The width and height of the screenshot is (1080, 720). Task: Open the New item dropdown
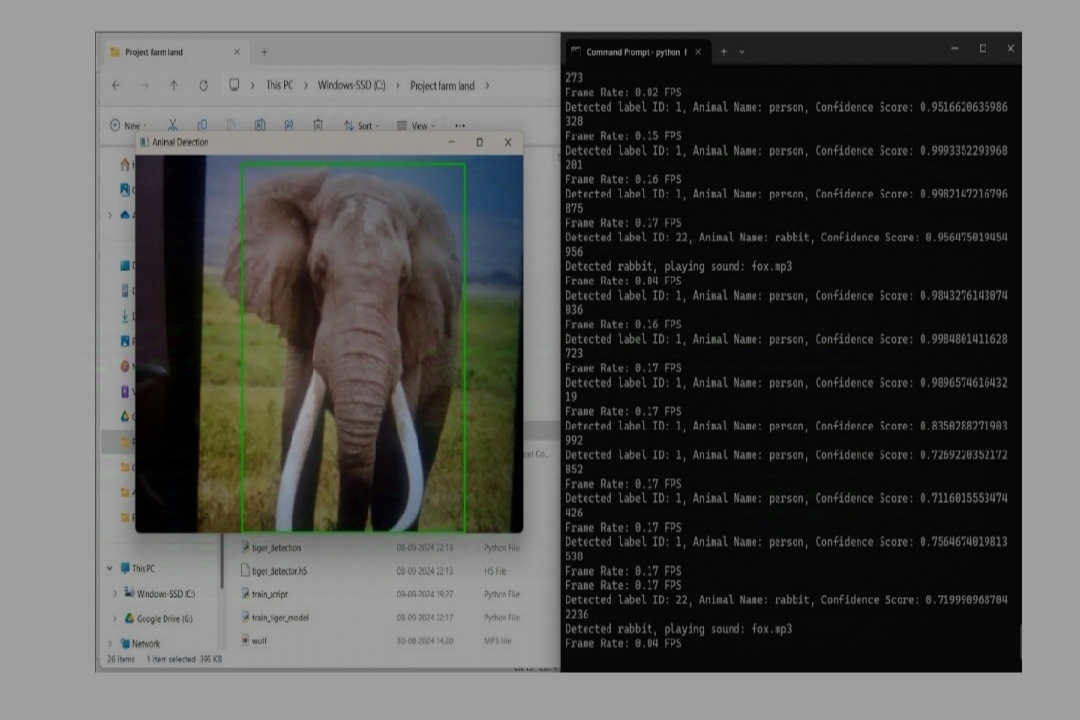pyautogui.click(x=128, y=125)
